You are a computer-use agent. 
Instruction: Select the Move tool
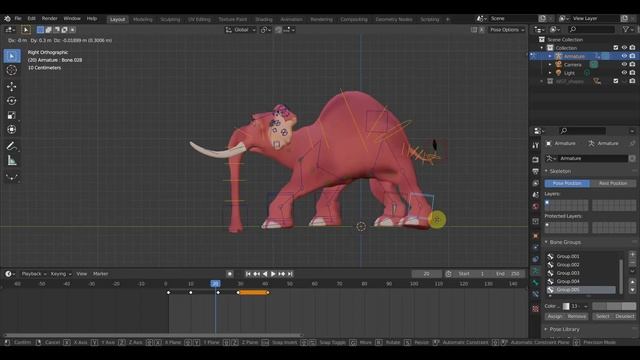click(12, 86)
